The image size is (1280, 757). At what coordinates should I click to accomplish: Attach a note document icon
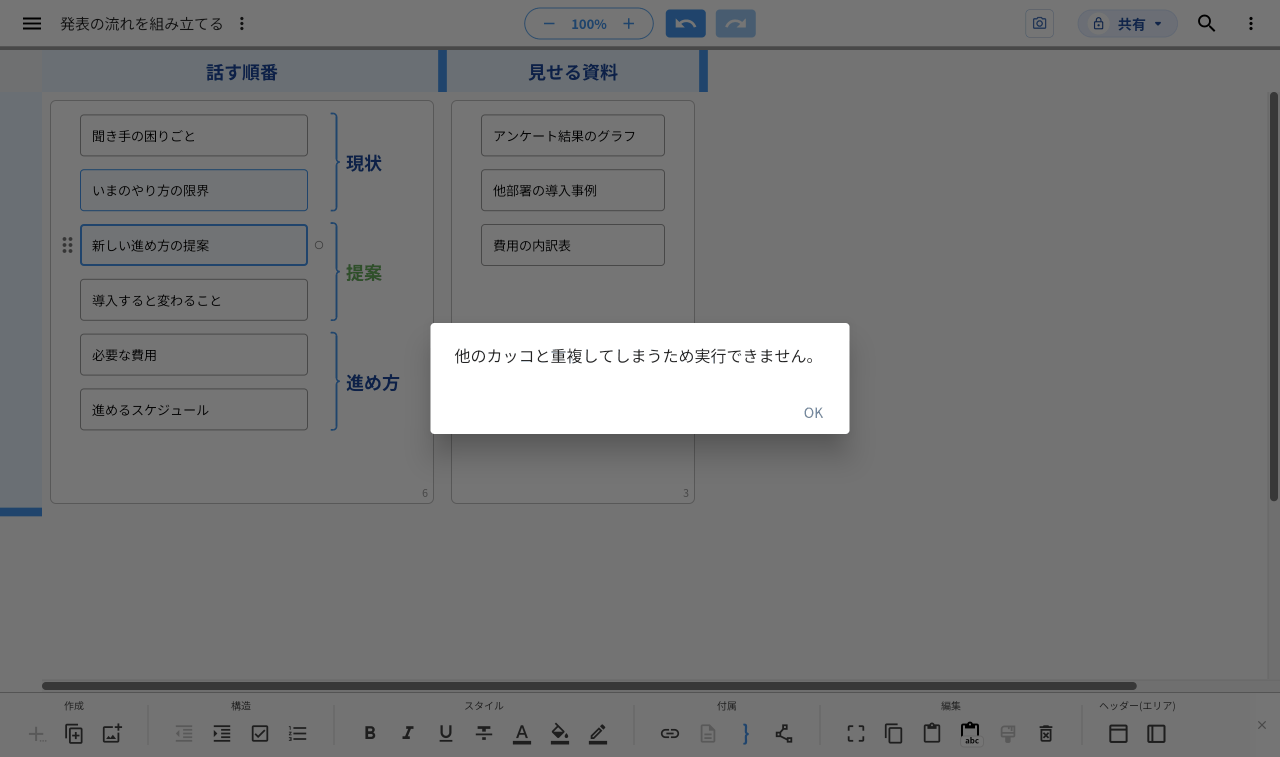[708, 734]
